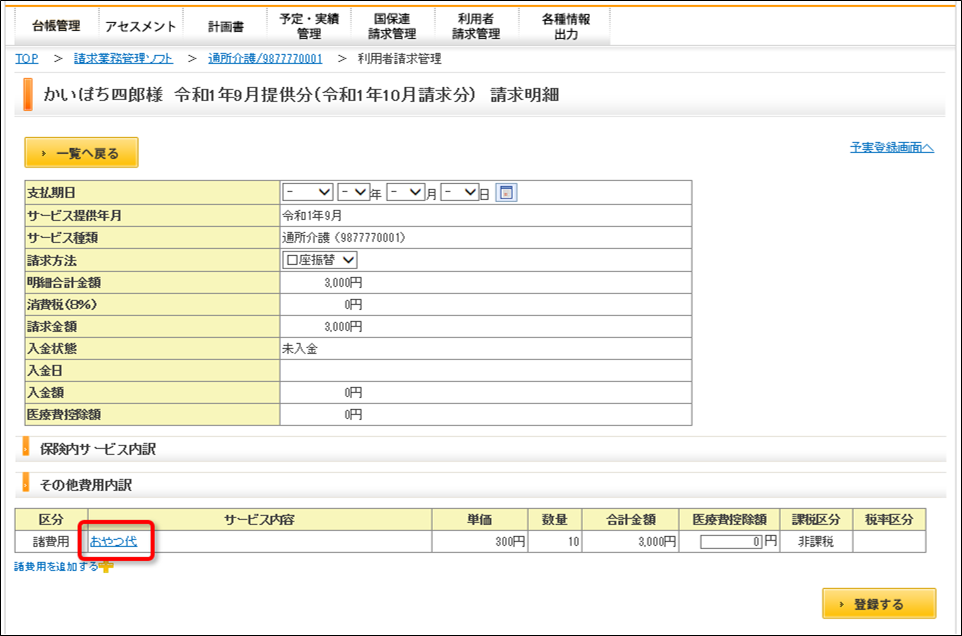Open the 各種情報出力 tab
Viewport: 962px width, 636px height.
tap(566, 26)
